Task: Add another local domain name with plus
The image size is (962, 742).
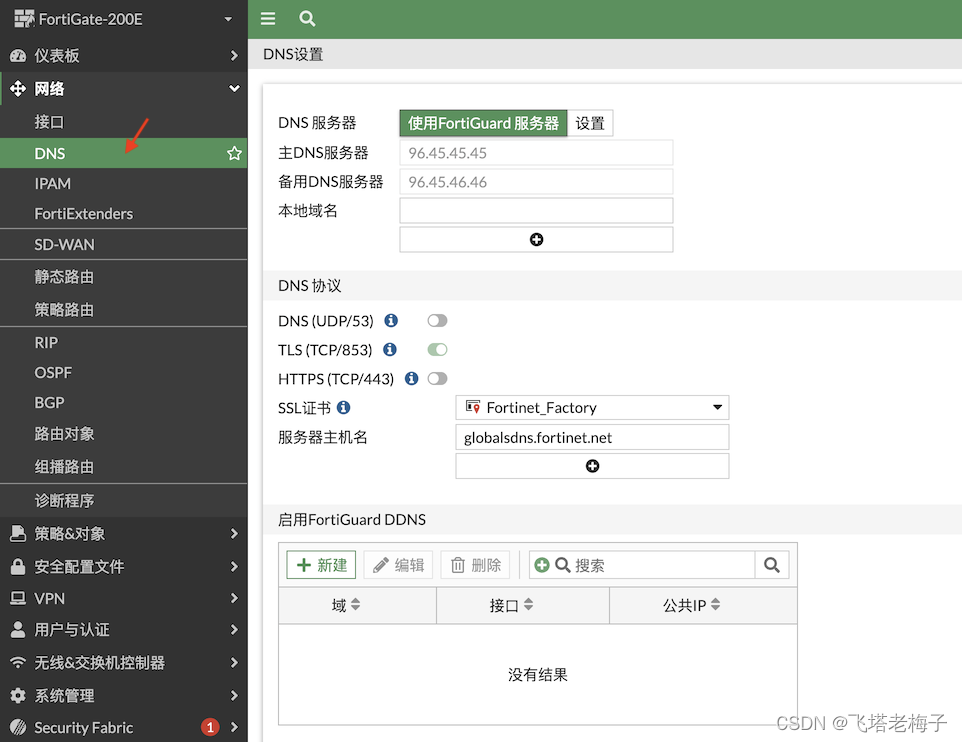Action: (536, 239)
